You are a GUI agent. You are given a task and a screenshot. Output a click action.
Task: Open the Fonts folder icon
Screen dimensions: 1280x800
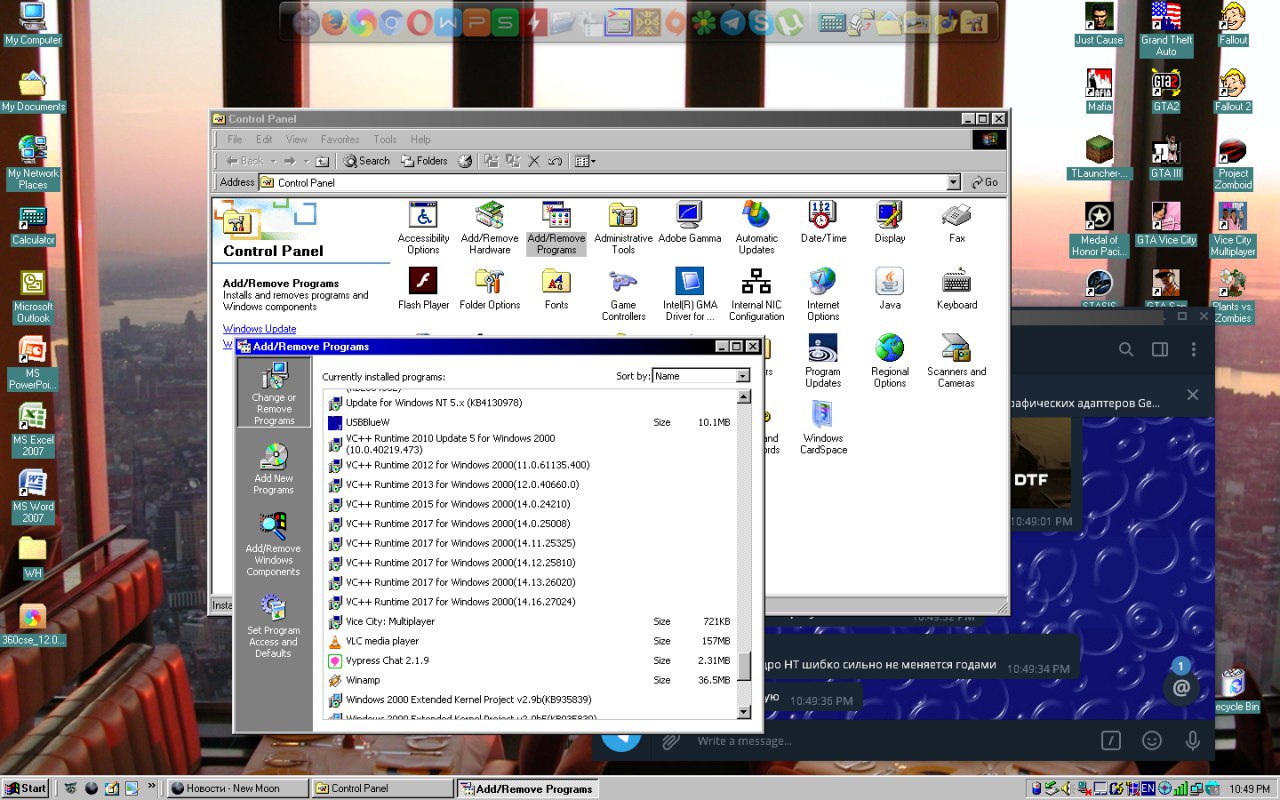coord(556,288)
